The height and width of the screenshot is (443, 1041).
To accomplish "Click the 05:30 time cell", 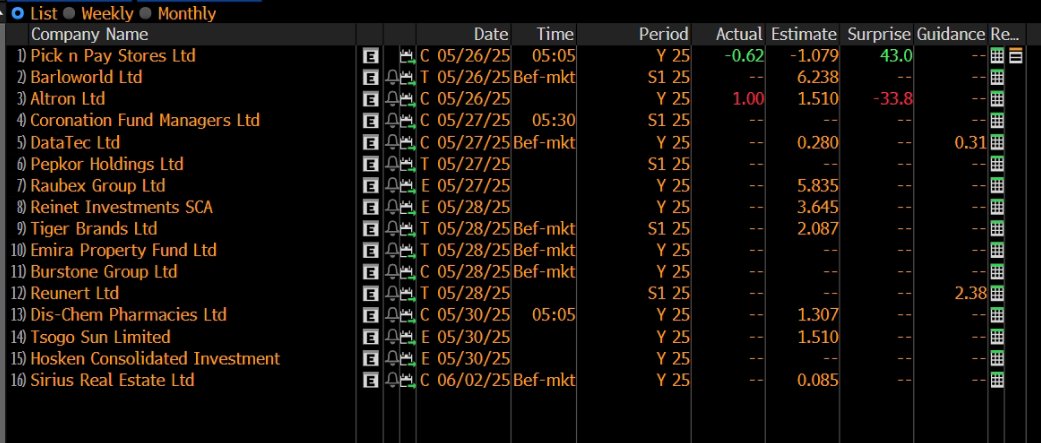I will [554, 121].
